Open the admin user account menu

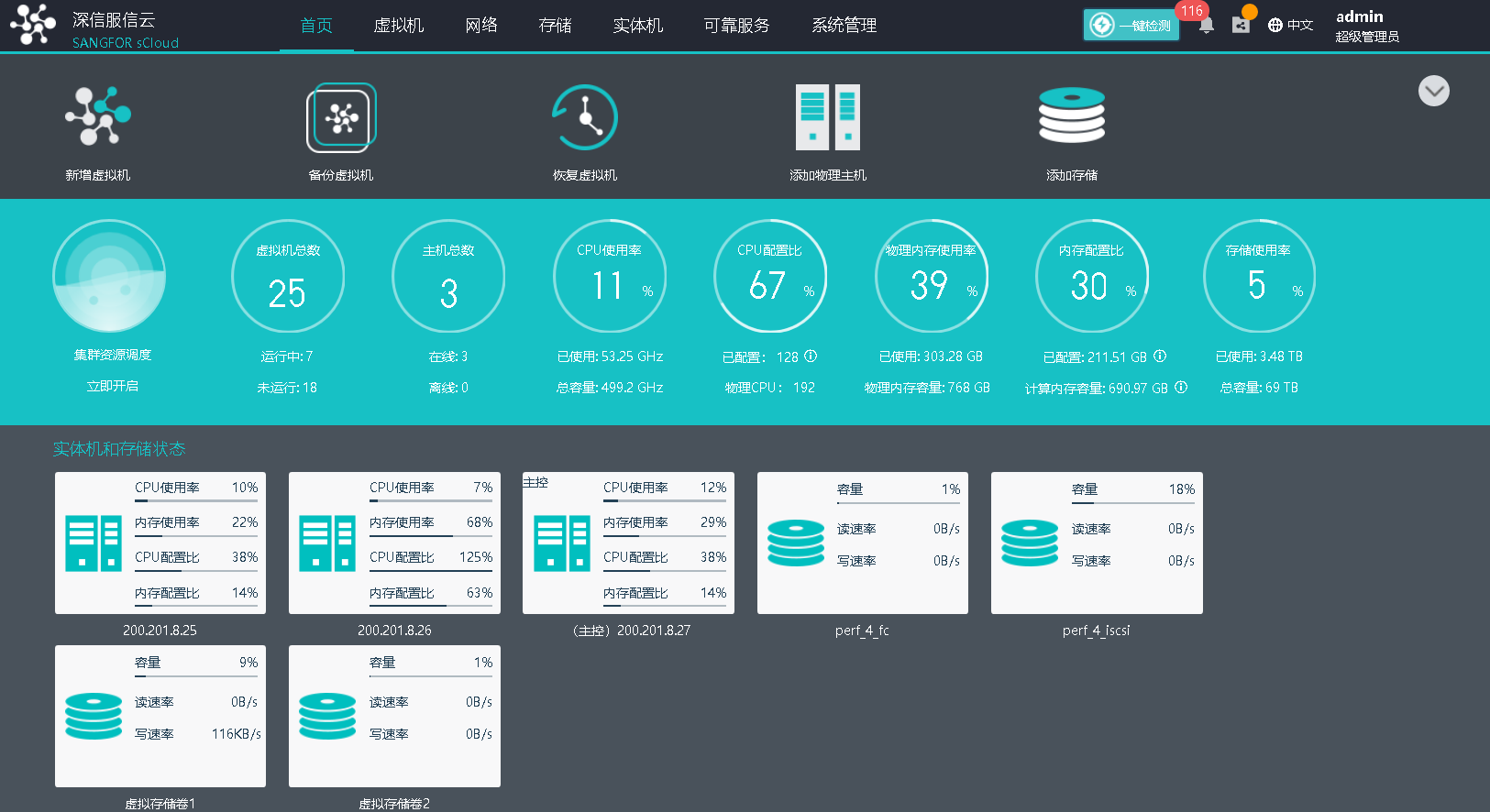coord(1366,26)
